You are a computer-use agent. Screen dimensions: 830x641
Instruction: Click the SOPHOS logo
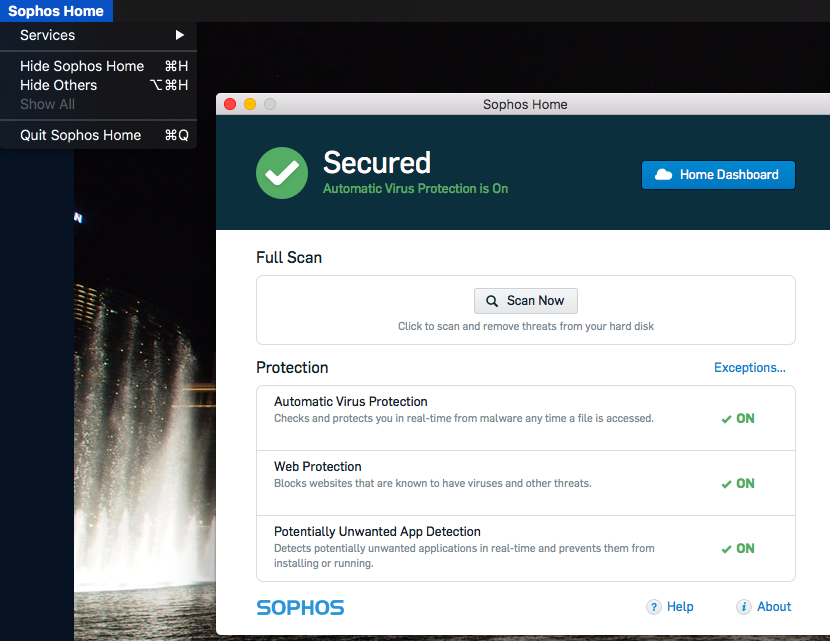point(300,608)
